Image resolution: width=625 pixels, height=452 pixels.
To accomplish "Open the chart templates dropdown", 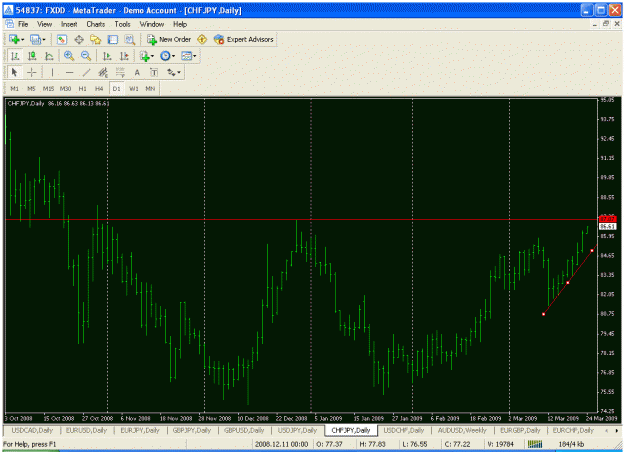I will tap(189, 56).
